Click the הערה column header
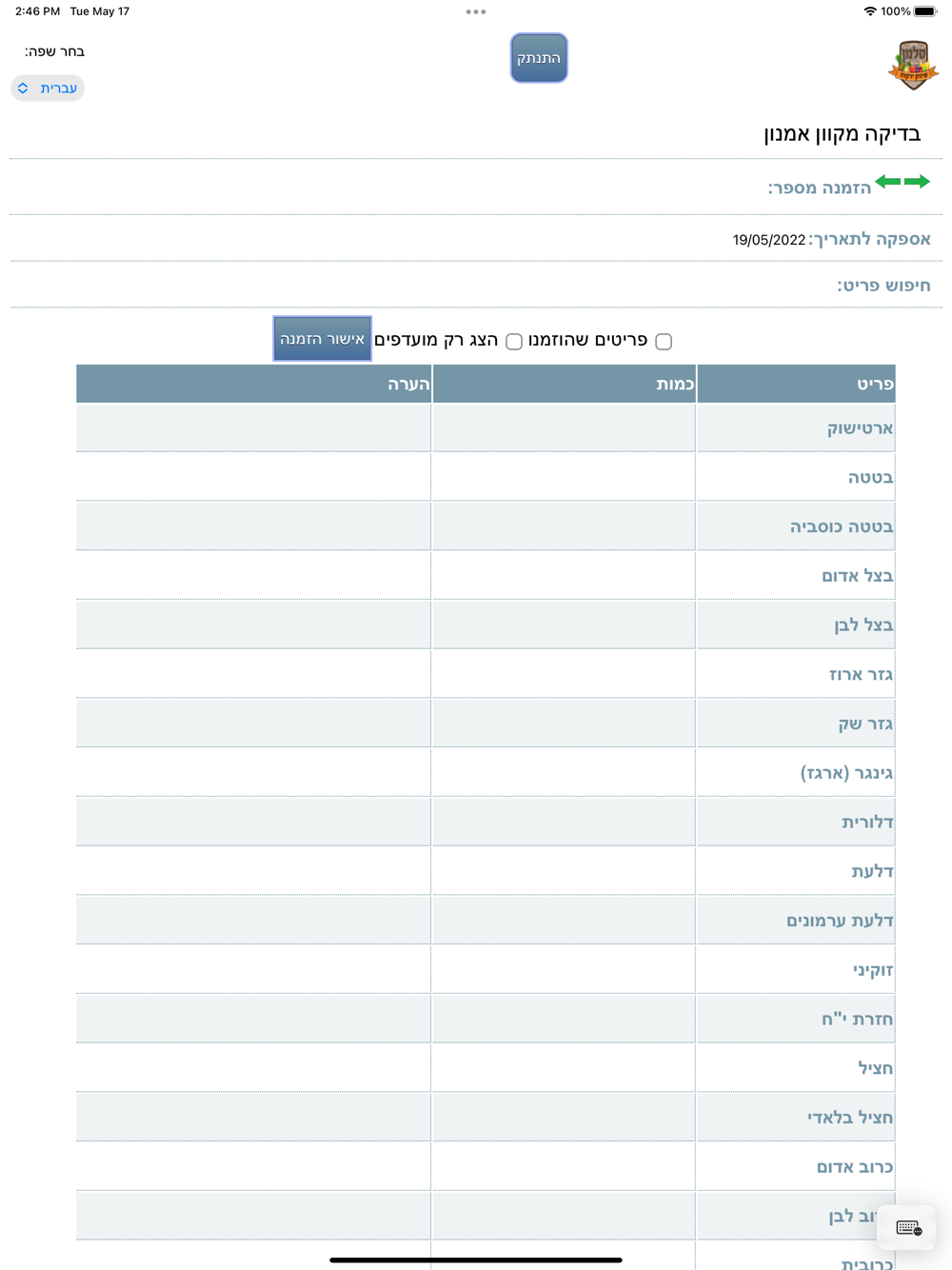 (x=253, y=384)
